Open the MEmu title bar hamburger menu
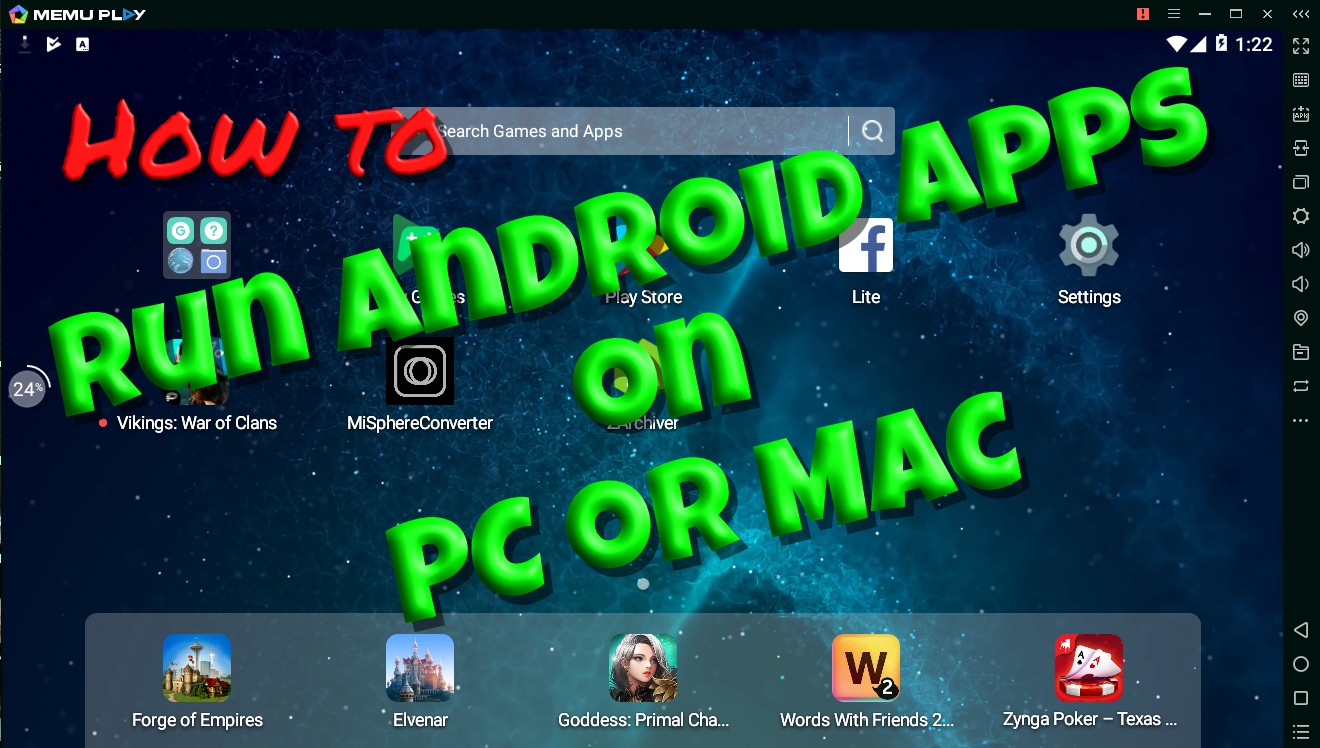This screenshot has width=1320, height=748. [x=1173, y=14]
